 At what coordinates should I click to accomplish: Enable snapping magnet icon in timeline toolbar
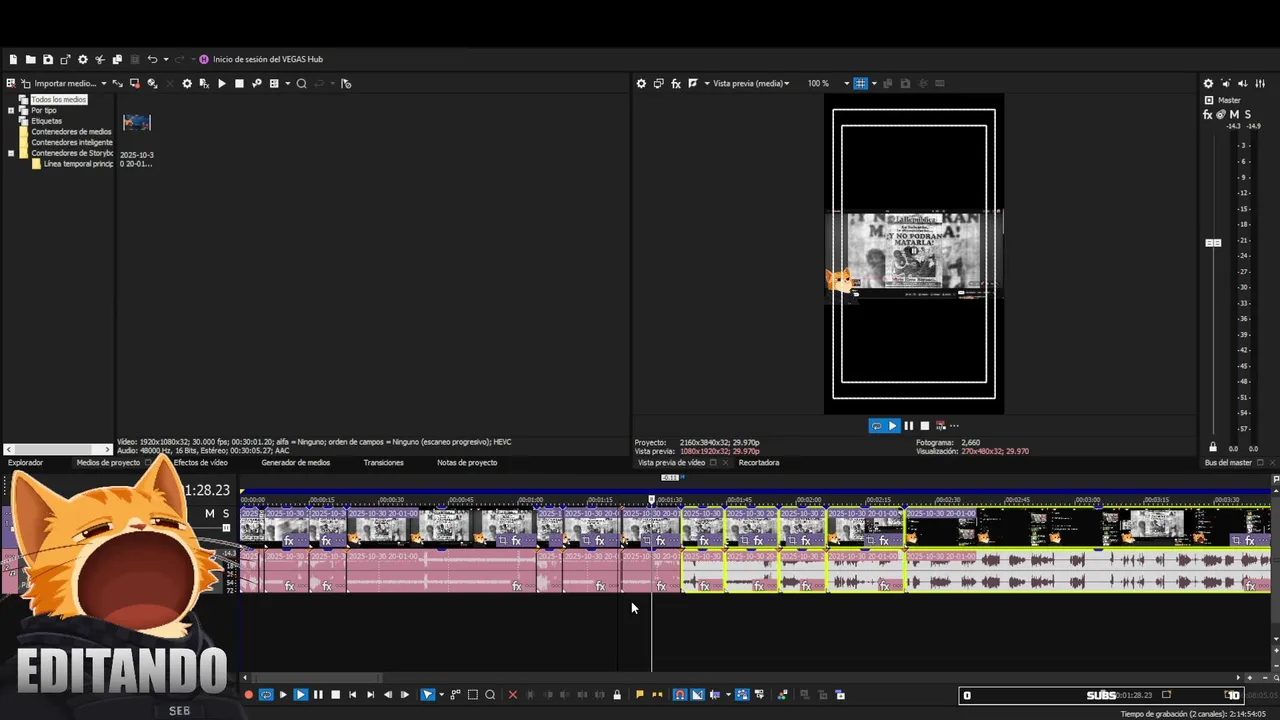pos(680,695)
